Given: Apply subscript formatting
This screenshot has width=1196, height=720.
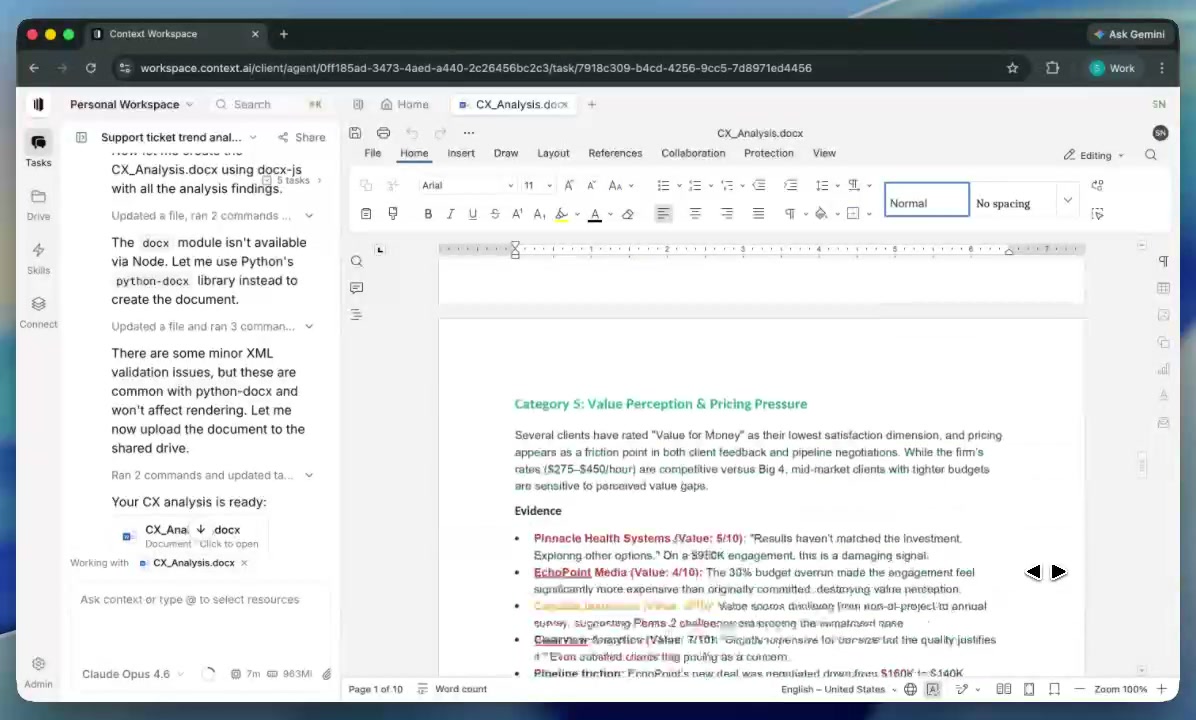Looking at the screenshot, I should click(x=539, y=214).
